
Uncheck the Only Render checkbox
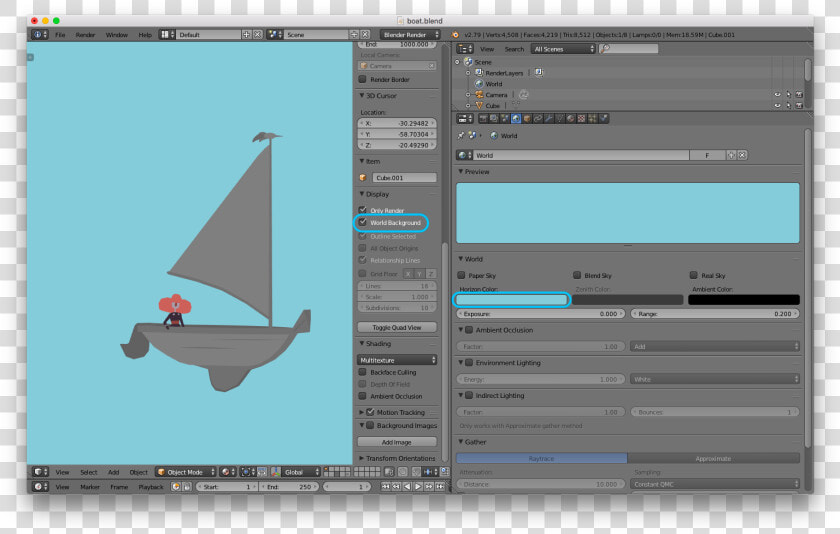point(363,209)
